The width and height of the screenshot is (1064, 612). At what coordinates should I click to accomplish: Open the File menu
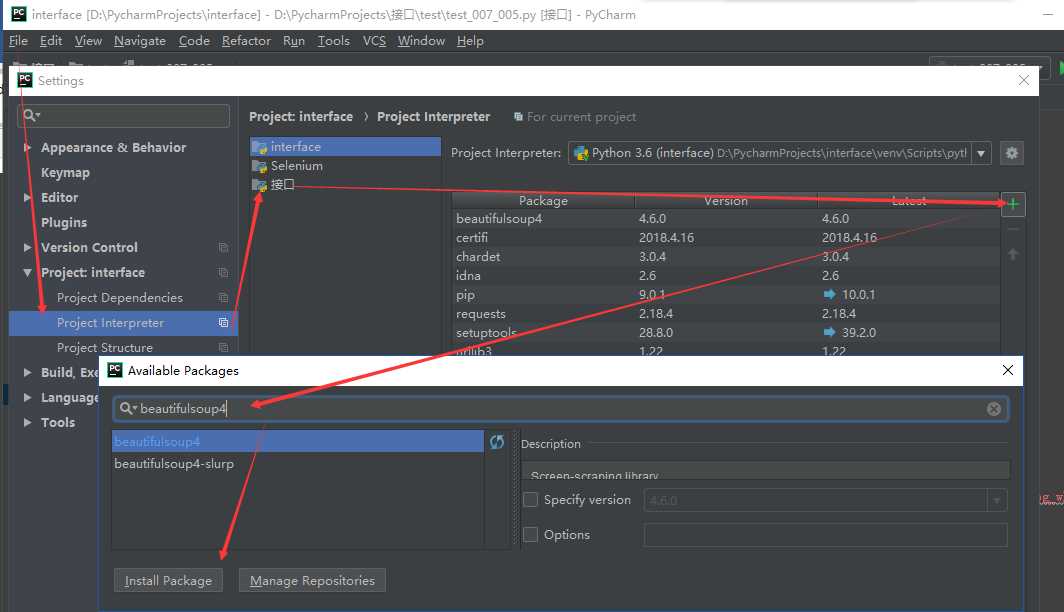(x=18, y=41)
